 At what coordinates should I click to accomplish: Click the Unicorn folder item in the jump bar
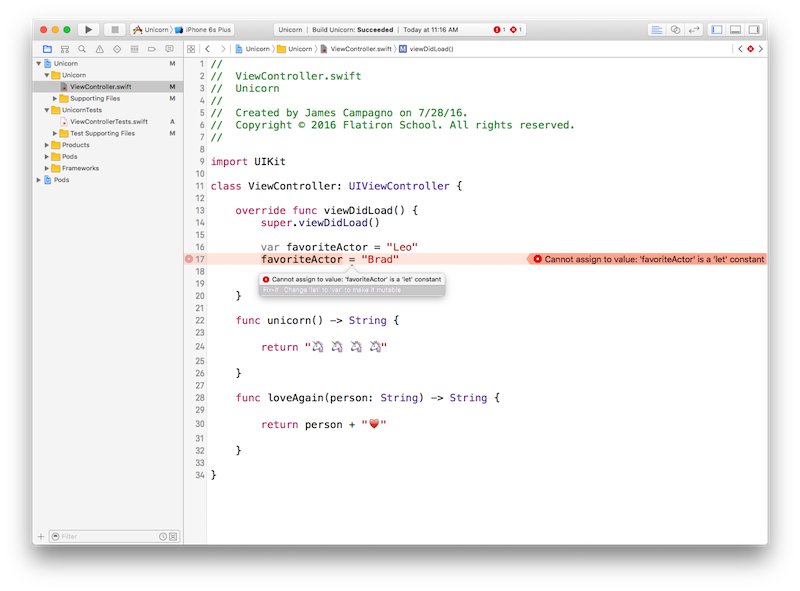295,49
